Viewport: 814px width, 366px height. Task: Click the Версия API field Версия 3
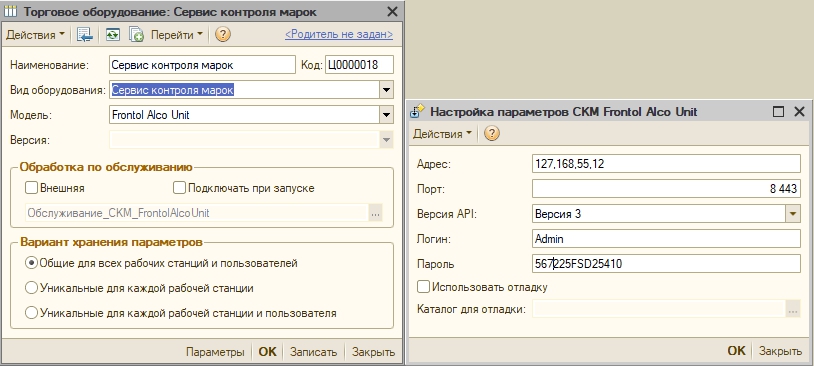(659, 213)
